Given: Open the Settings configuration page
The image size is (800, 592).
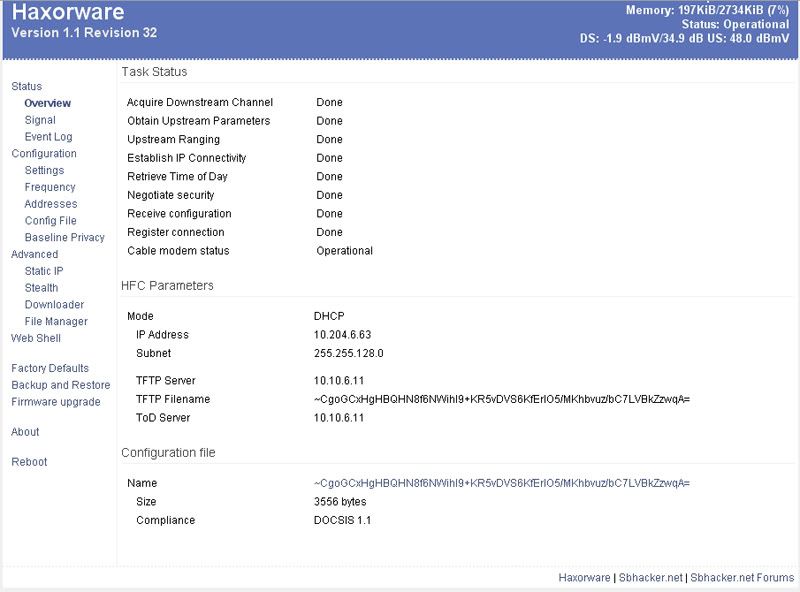Looking at the screenshot, I should tap(44, 170).
